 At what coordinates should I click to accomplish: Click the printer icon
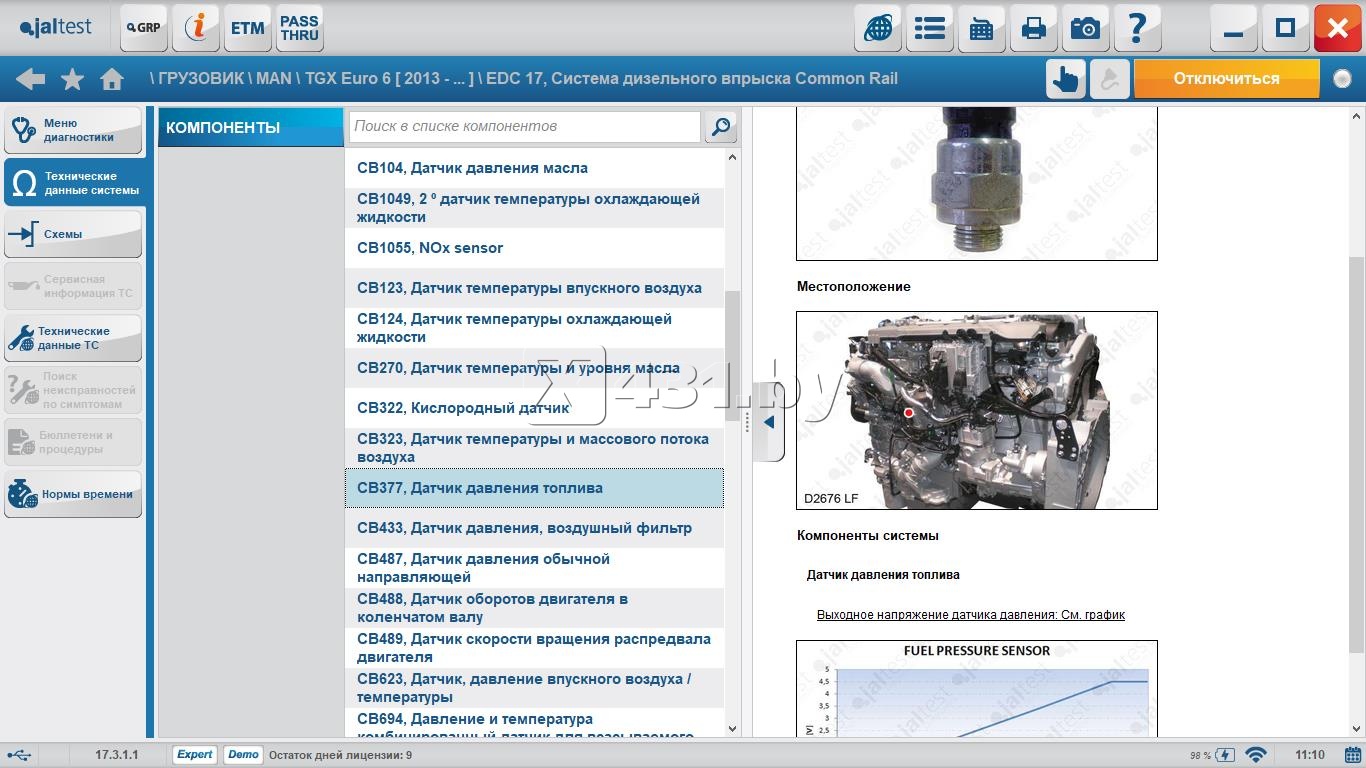point(1033,28)
